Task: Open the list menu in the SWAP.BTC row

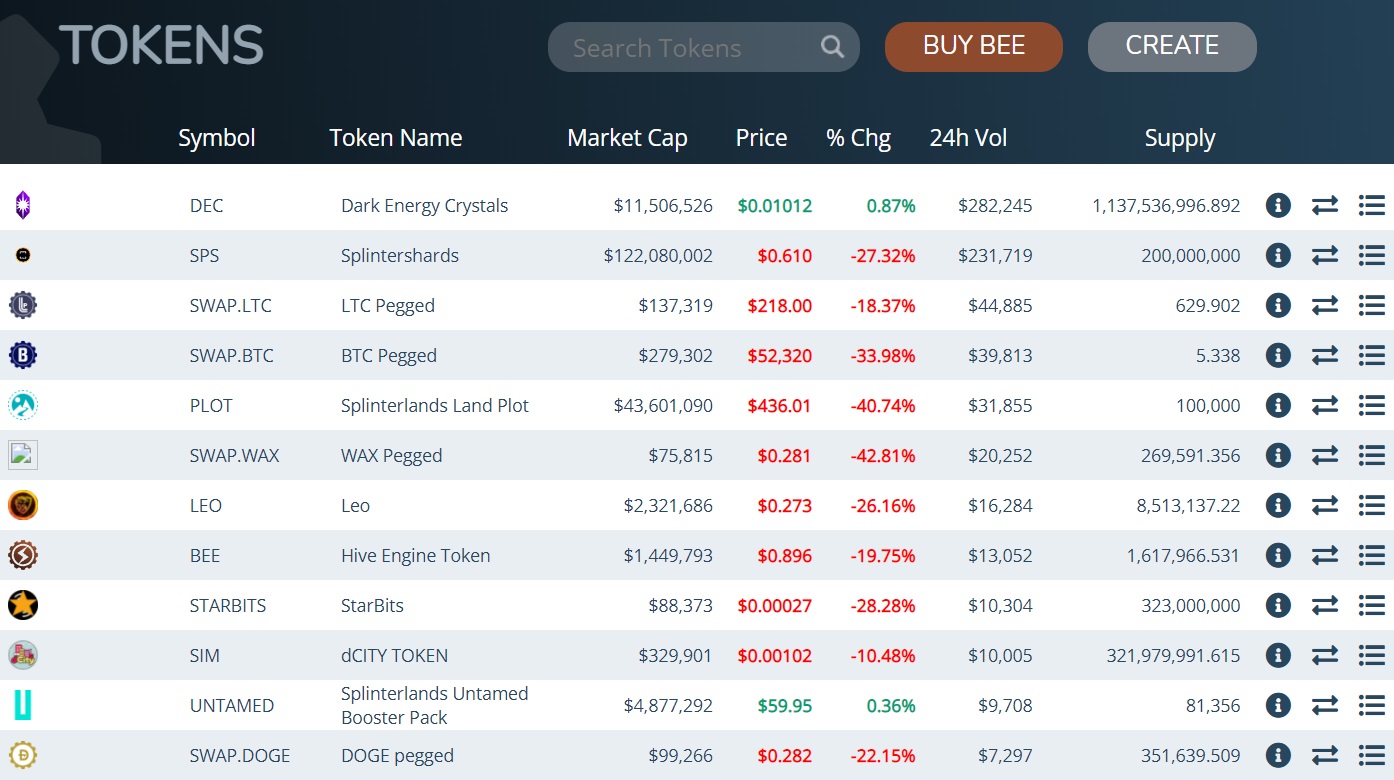Action: (1372, 355)
